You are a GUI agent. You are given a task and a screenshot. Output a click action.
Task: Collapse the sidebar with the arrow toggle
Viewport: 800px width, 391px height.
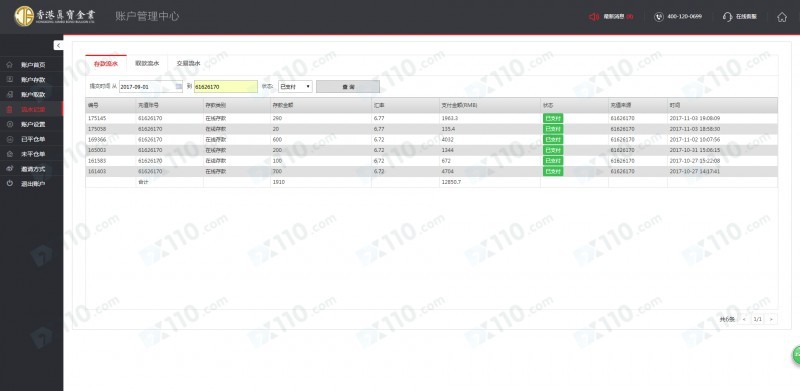[58, 45]
